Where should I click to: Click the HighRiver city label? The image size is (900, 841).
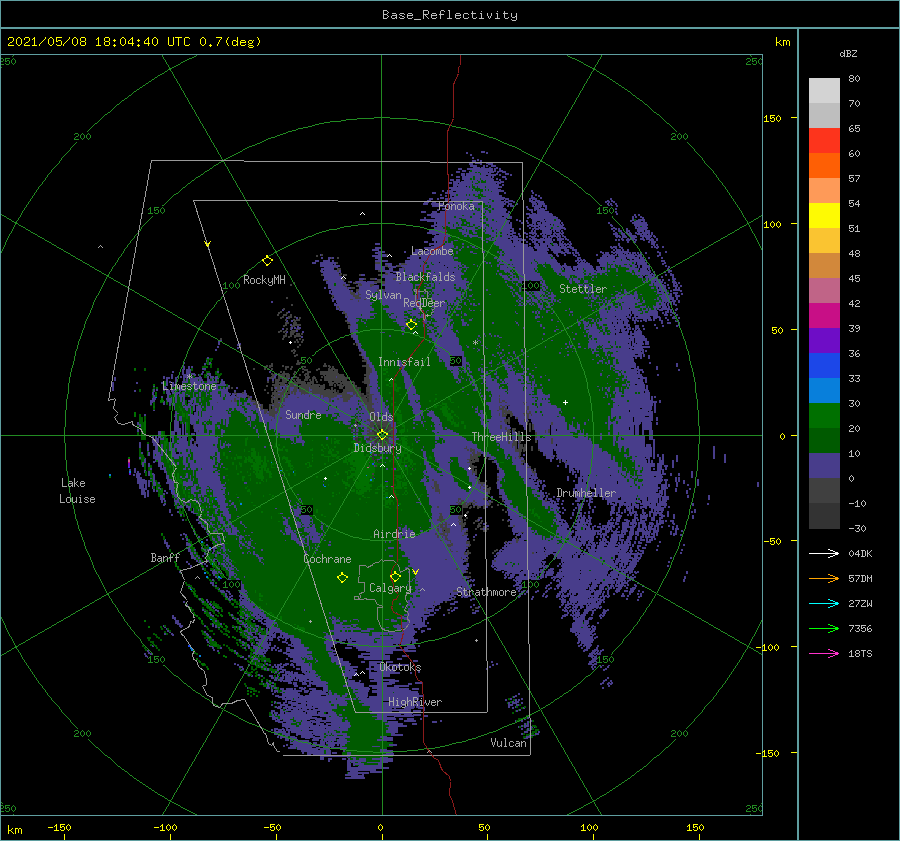[x=415, y=702]
